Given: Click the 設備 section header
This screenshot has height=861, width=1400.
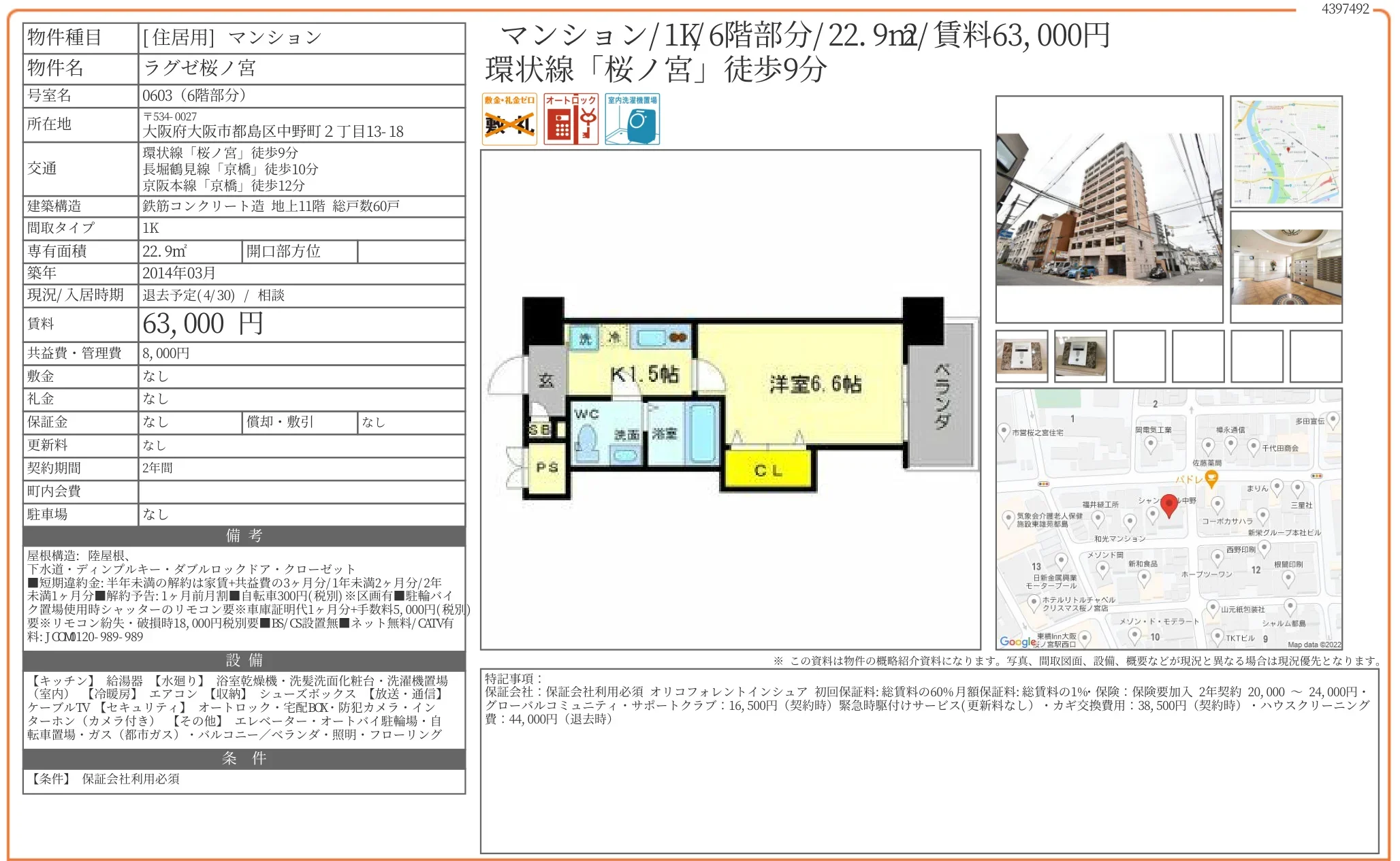Looking at the screenshot, I should point(244,660).
